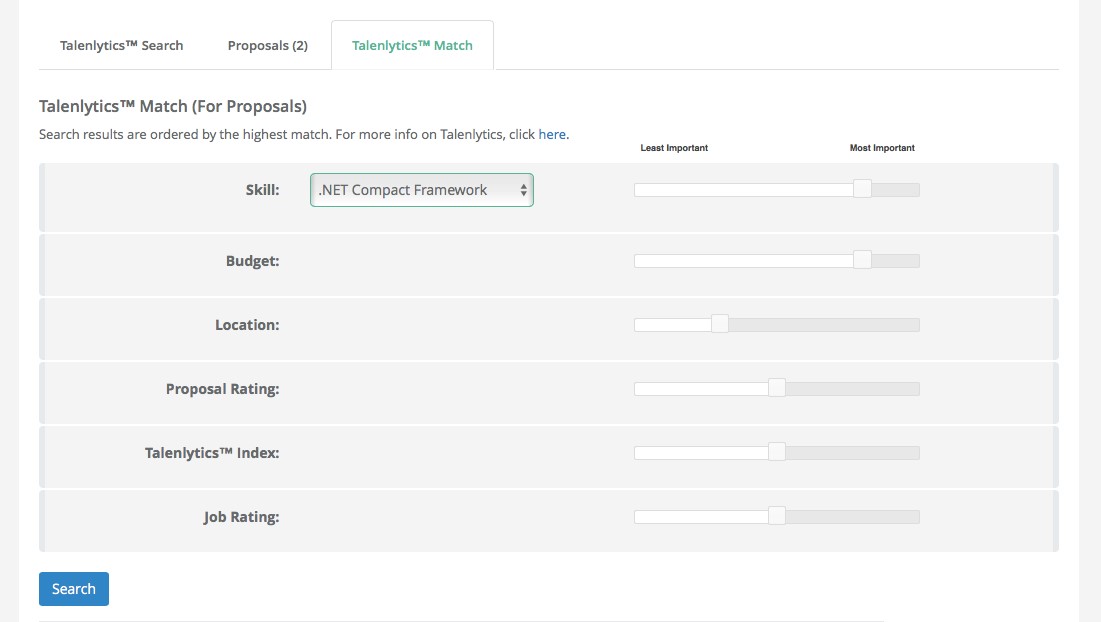Click the 'Talenlytics™ Index:' label

point(212,453)
